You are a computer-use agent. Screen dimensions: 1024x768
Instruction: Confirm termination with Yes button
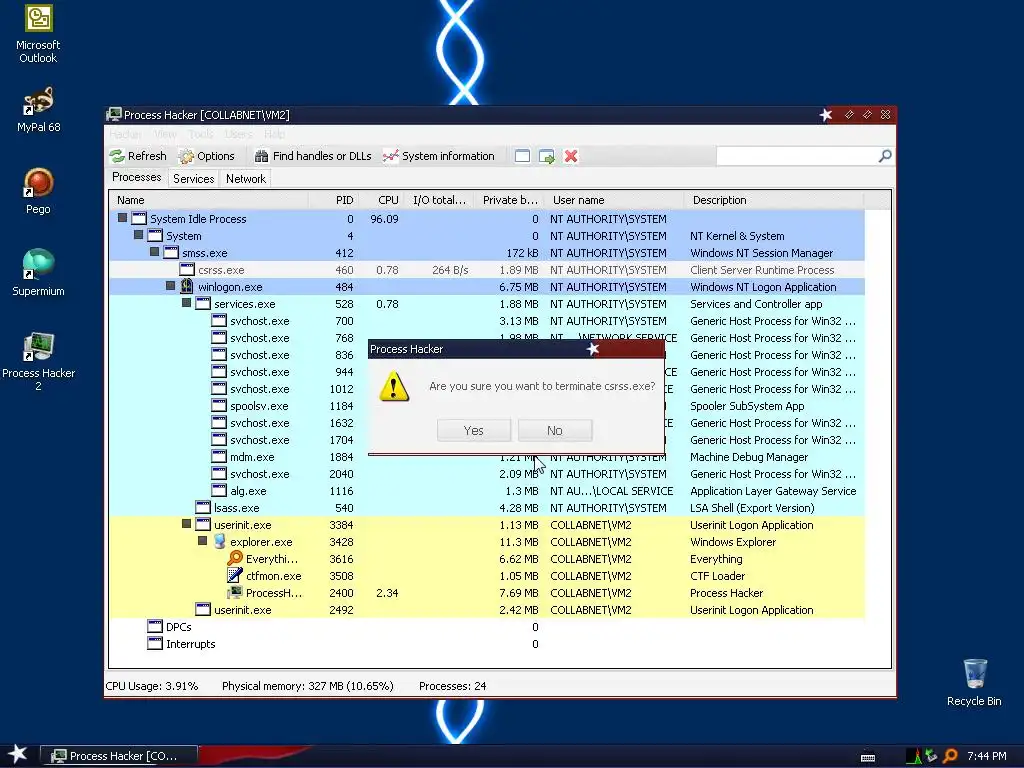tap(473, 430)
